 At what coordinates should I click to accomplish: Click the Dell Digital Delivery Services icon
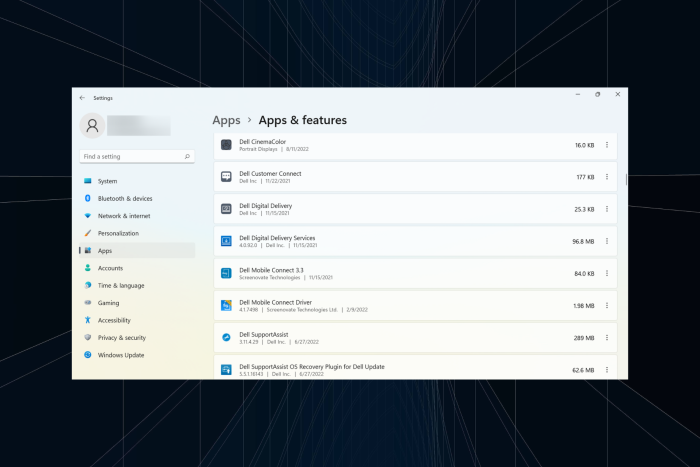point(226,241)
